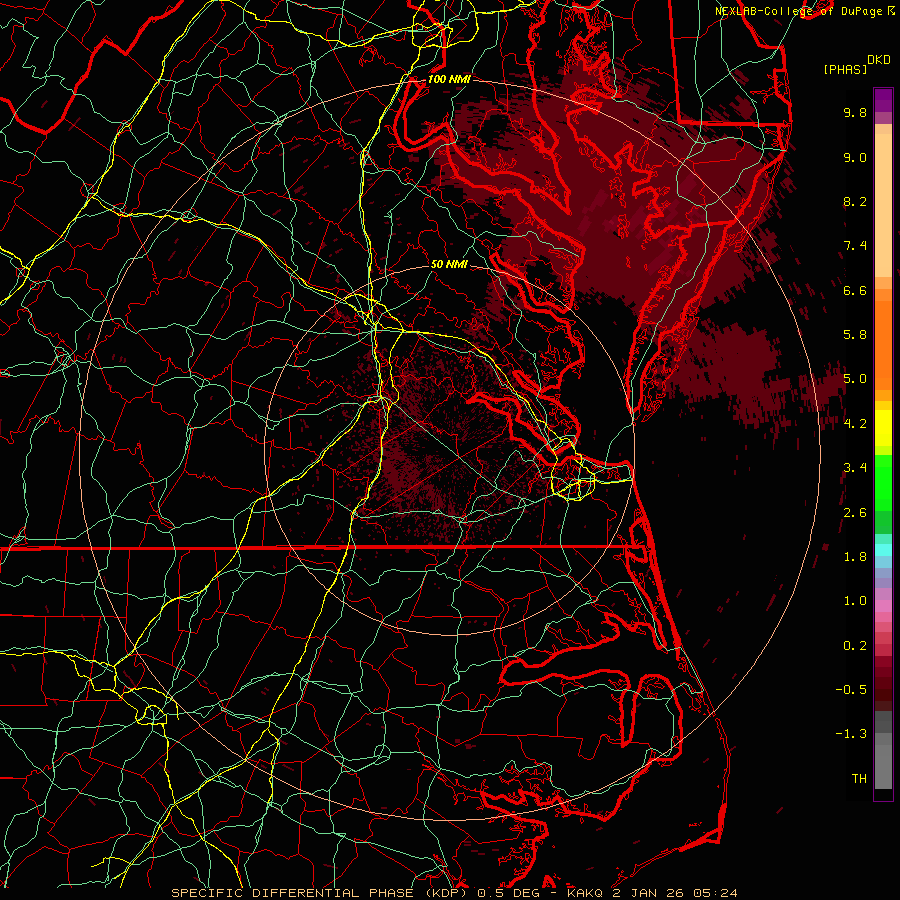Select the 0.2 legend value
The height and width of the screenshot is (900, 900).
(x=855, y=646)
